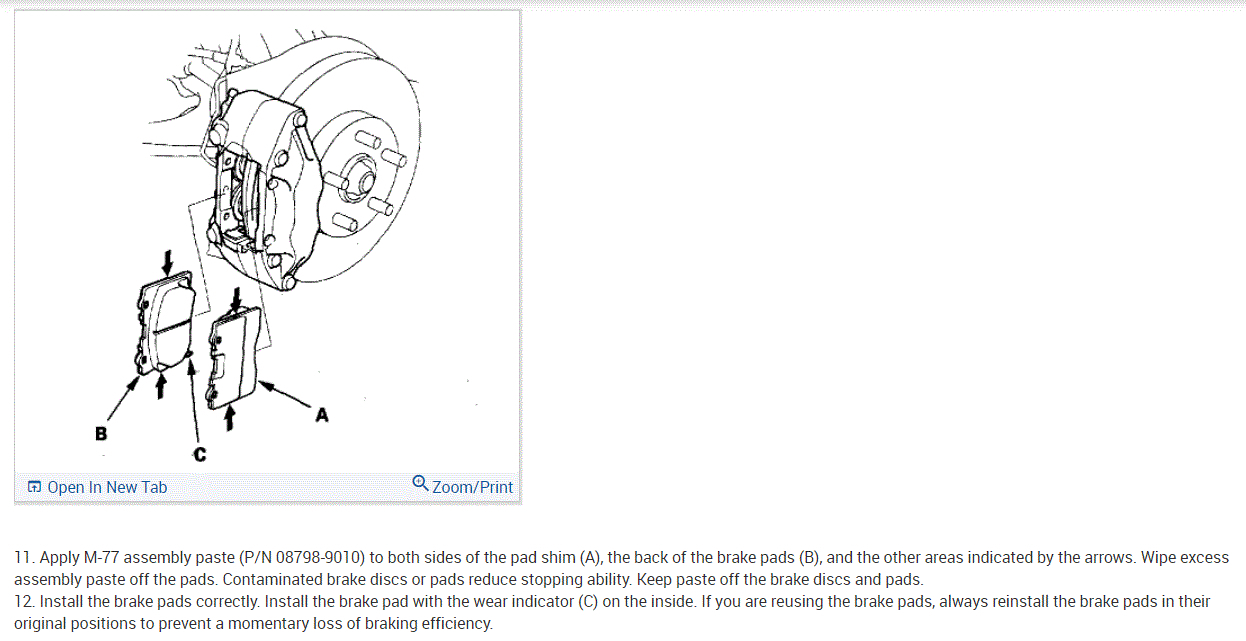The width and height of the screenshot is (1246, 641).
Task: Click the upward arrow below the right pad shim
Action: pyautogui.click(x=231, y=418)
